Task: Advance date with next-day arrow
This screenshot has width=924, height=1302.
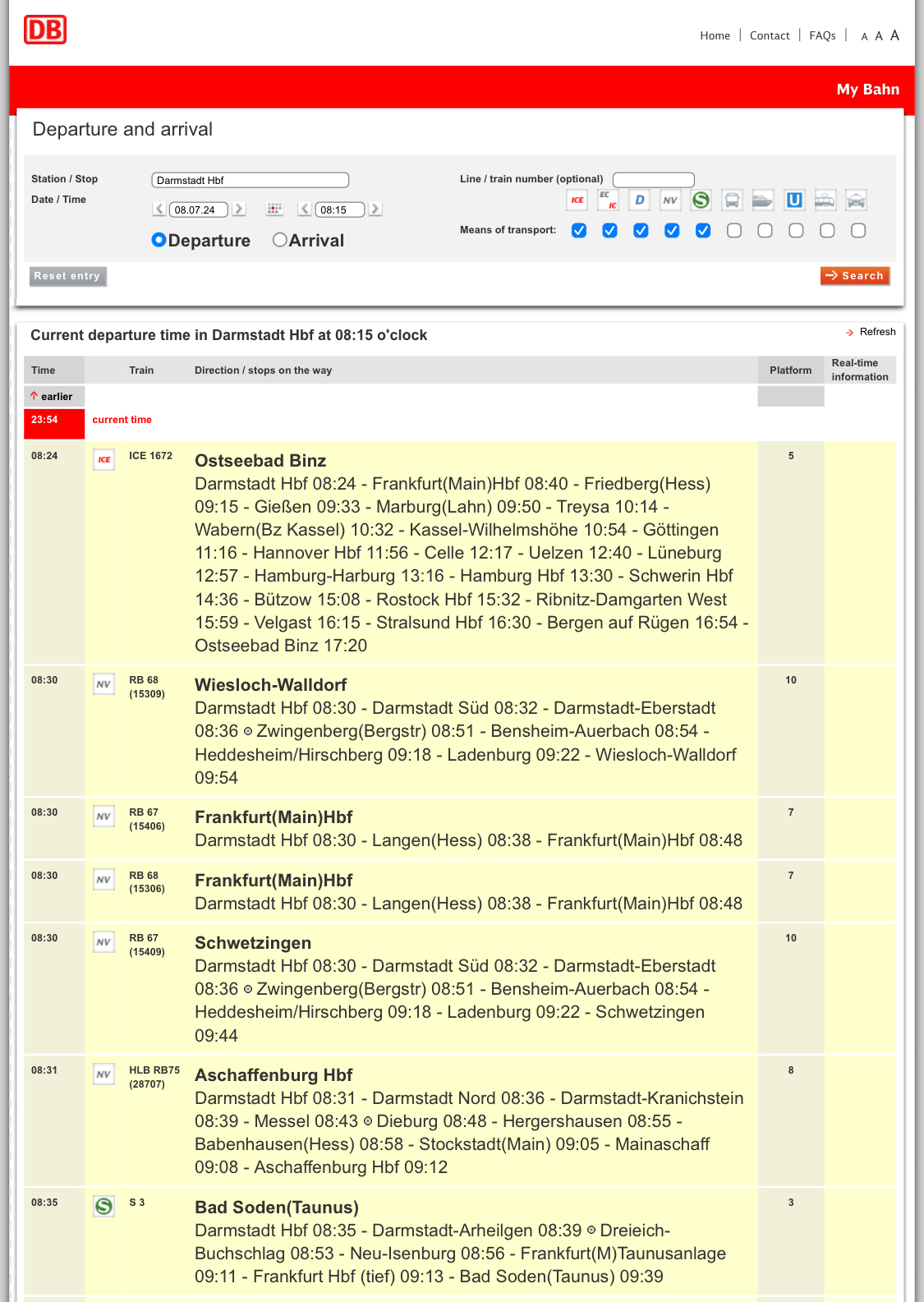Action: pos(239,209)
